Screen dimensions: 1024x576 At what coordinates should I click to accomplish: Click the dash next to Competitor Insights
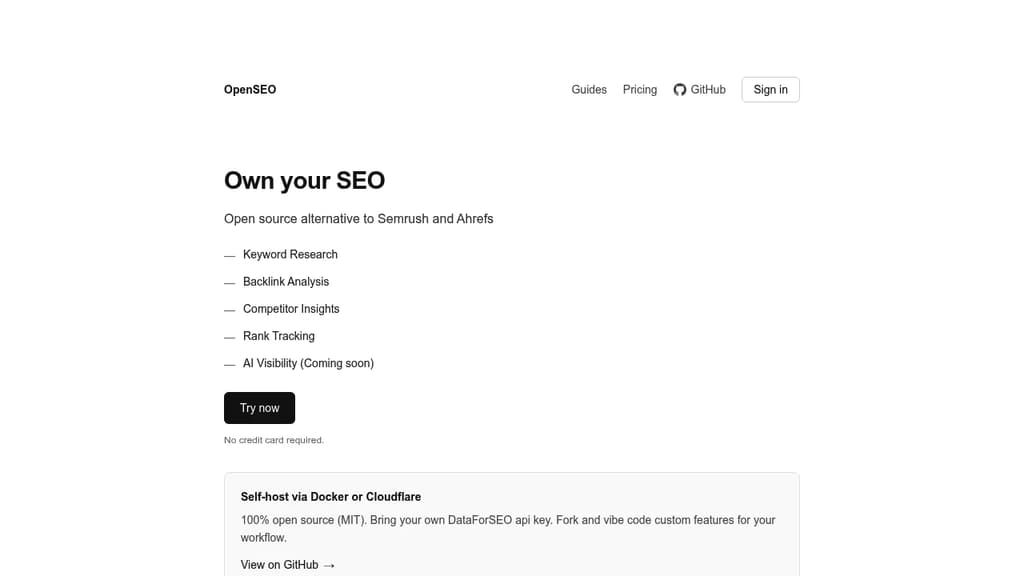[x=229, y=309]
